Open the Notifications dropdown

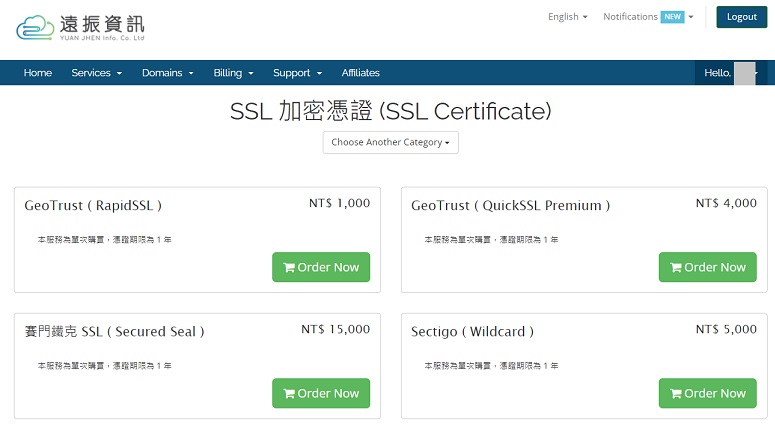(648, 17)
